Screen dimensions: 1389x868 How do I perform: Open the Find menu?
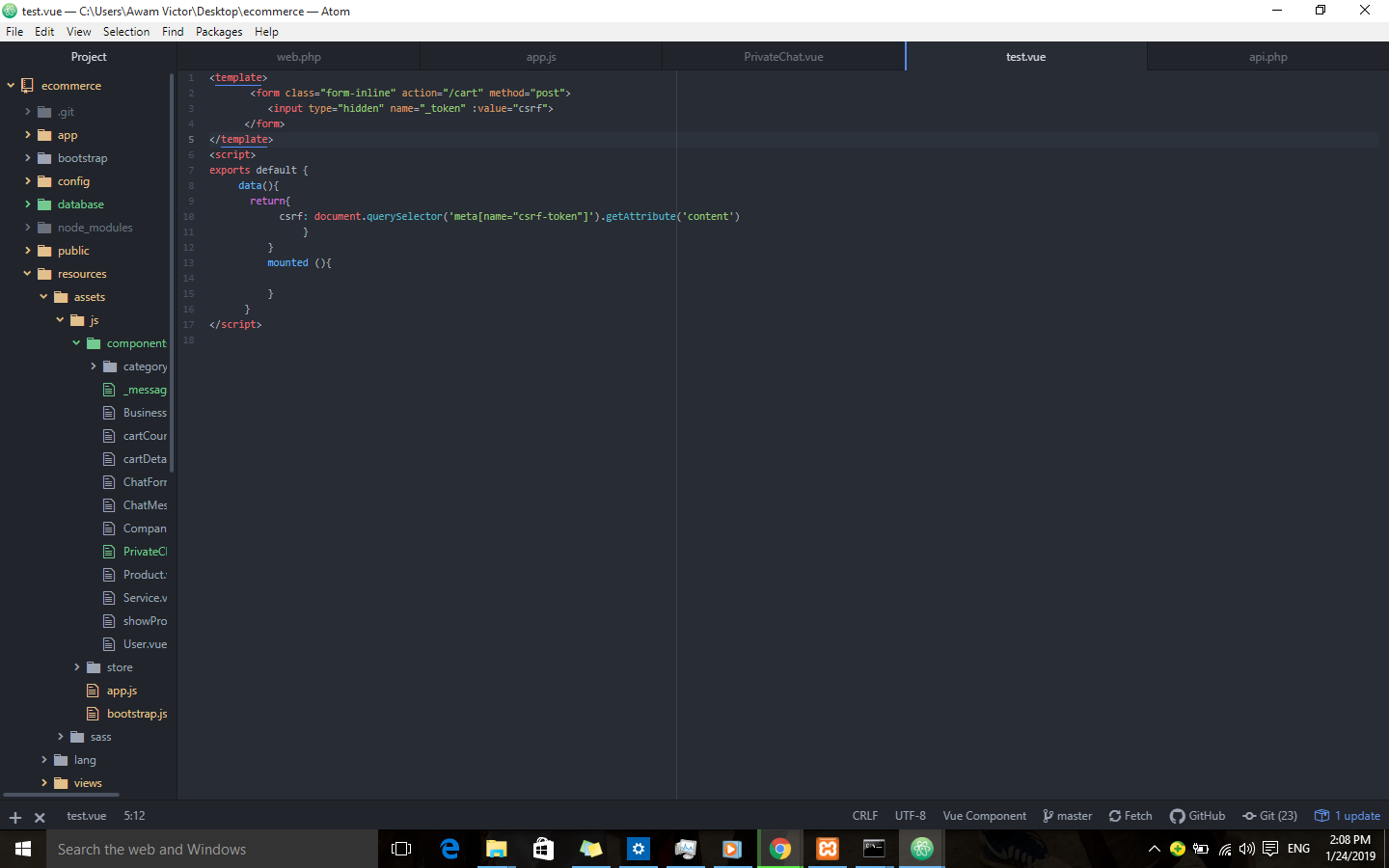[x=173, y=32]
